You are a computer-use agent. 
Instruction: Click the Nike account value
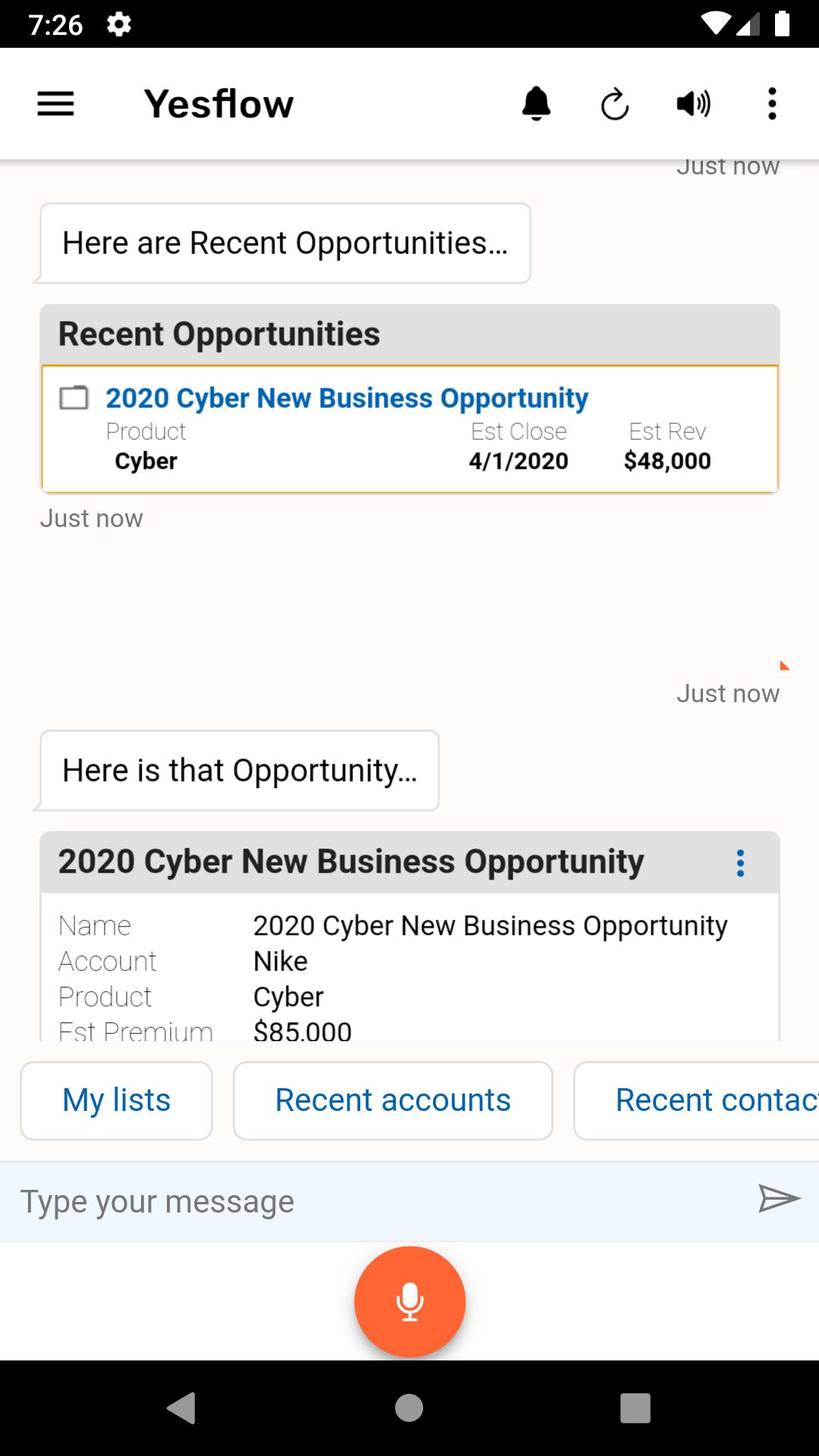tap(280, 962)
